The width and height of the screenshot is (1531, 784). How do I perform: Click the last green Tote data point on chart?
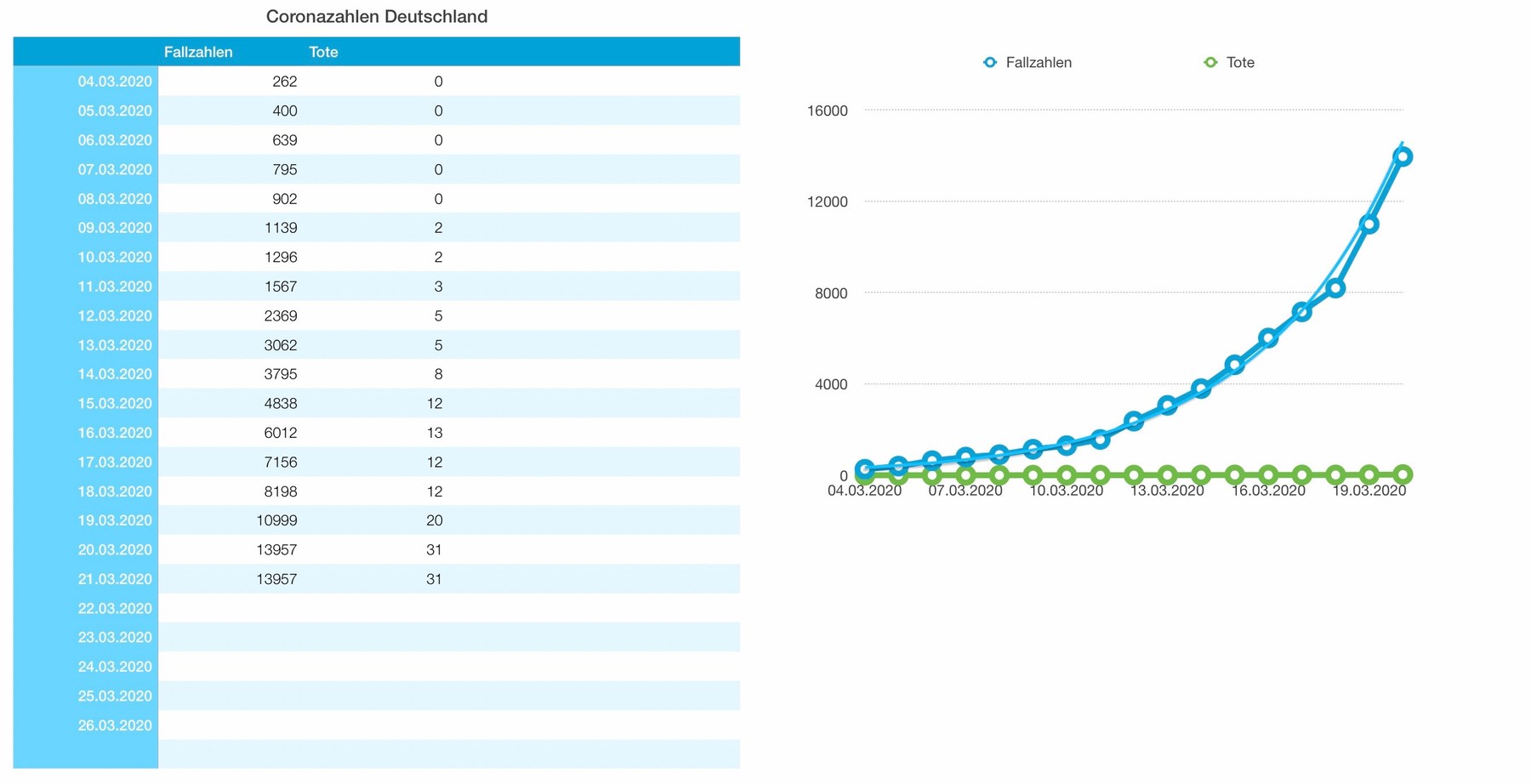coord(1403,474)
